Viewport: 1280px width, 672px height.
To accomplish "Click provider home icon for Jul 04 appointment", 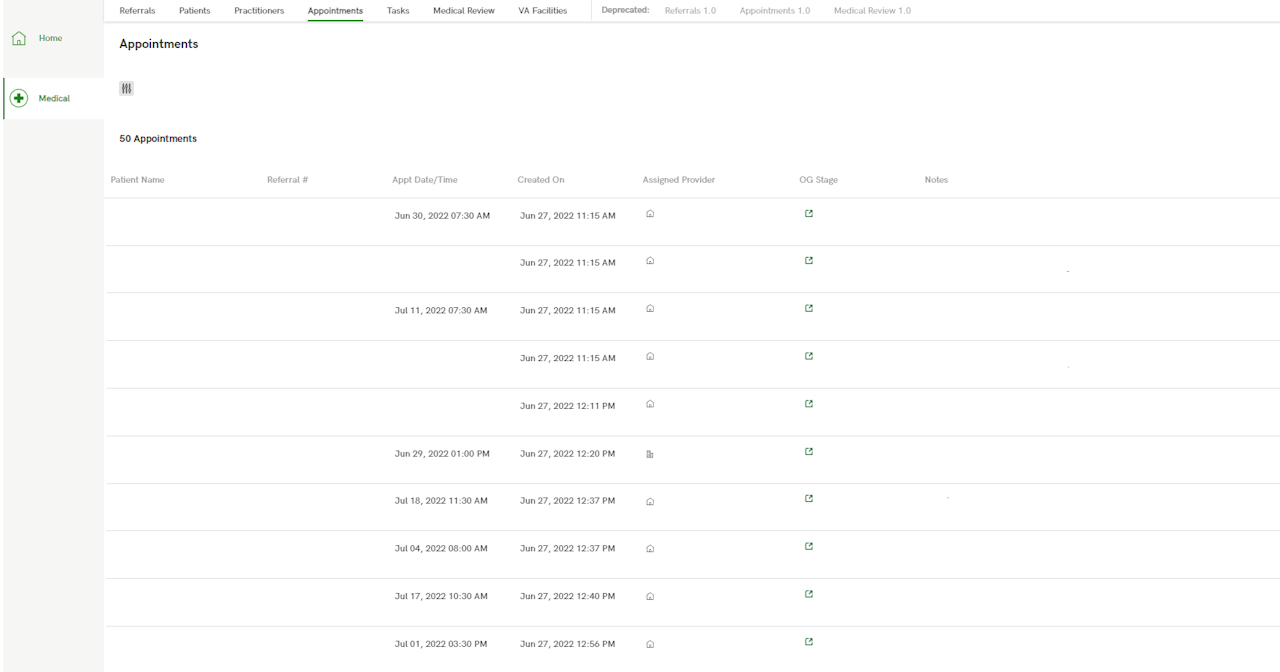I will click(x=650, y=549).
